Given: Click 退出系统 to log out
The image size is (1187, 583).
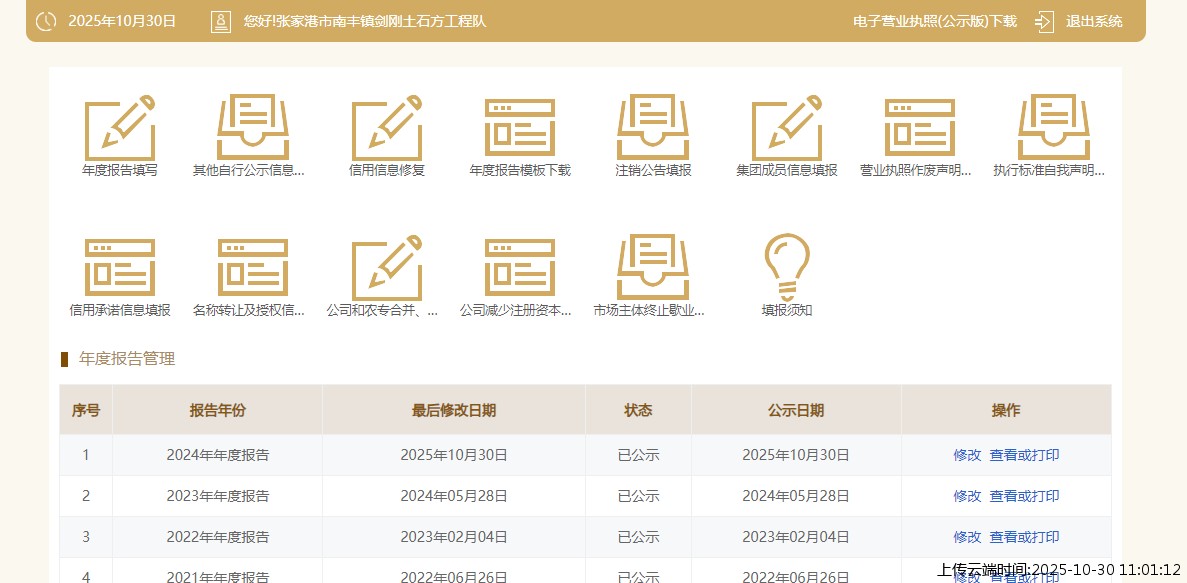Looking at the screenshot, I should coord(1093,21).
